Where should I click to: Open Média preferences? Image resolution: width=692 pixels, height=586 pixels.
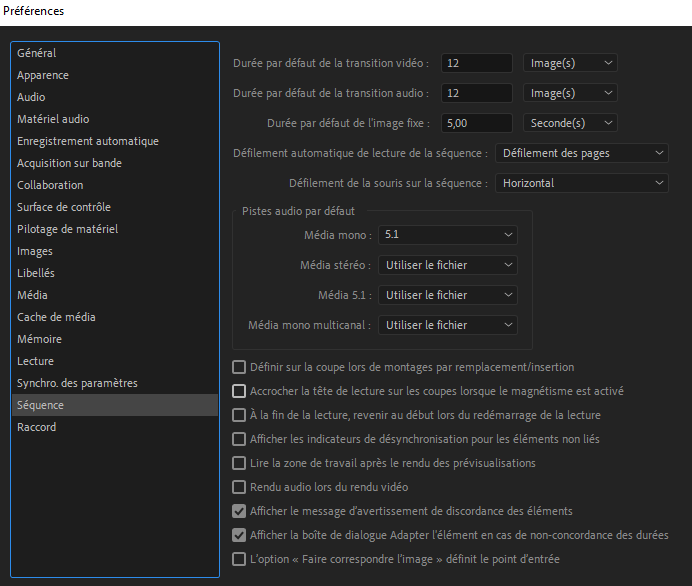tap(115, 295)
